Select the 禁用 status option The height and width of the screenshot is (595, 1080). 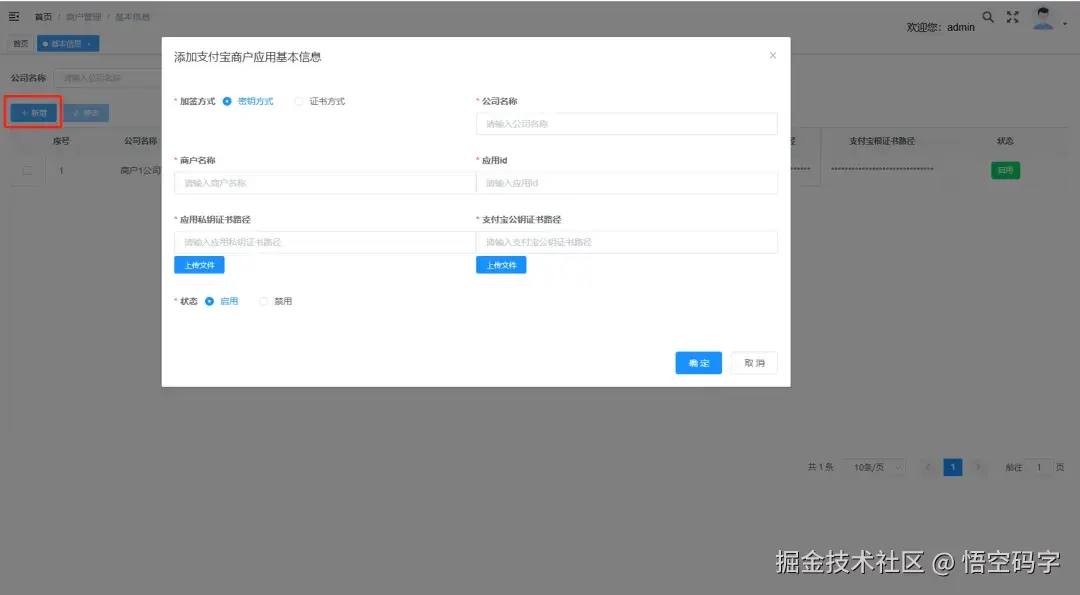pos(263,301)
